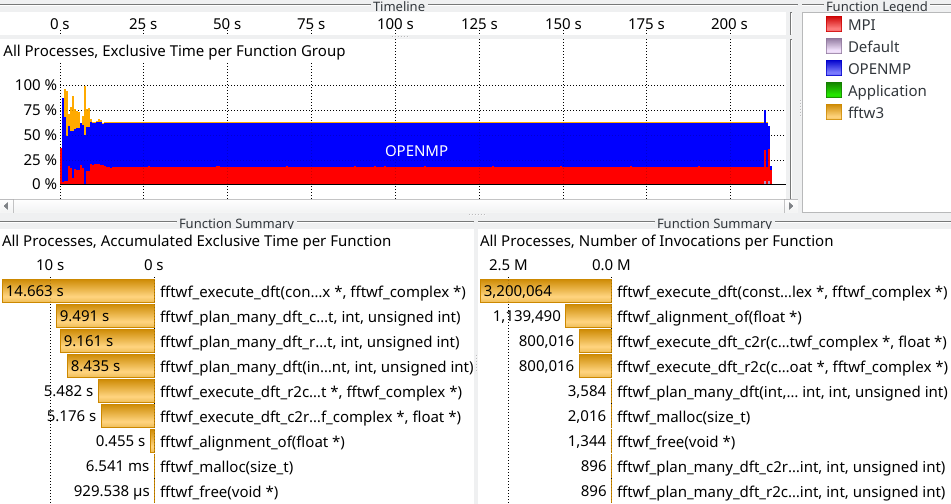Click the 1,139,490 fftwf_alignment_of invocations bar
The width and height of the screenshot is (951, 504).
point(588,316)
